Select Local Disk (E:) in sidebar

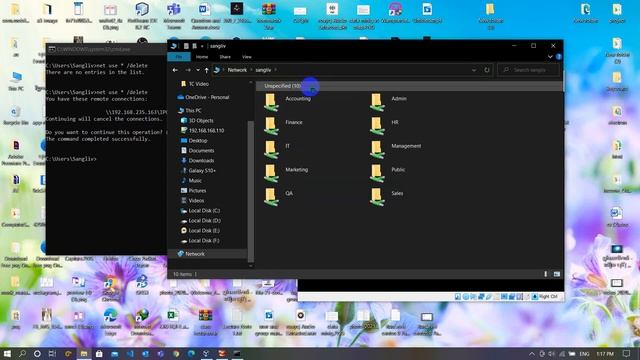click(x=200, y=231)
